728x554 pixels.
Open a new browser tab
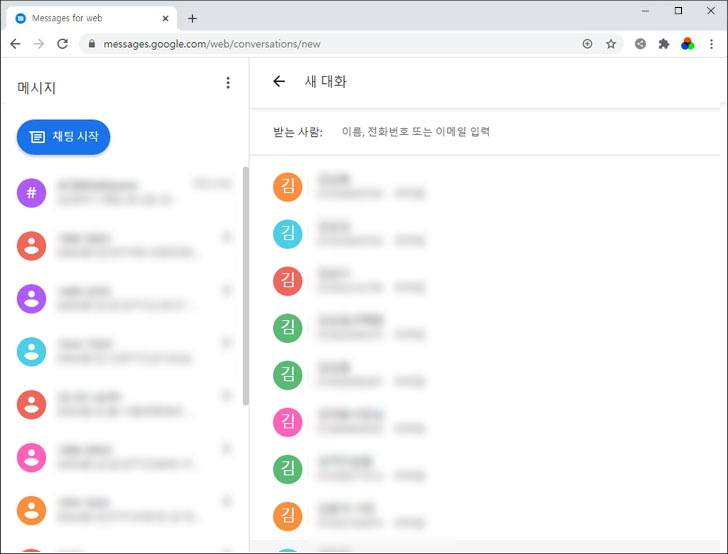click(x=192, y=19)
